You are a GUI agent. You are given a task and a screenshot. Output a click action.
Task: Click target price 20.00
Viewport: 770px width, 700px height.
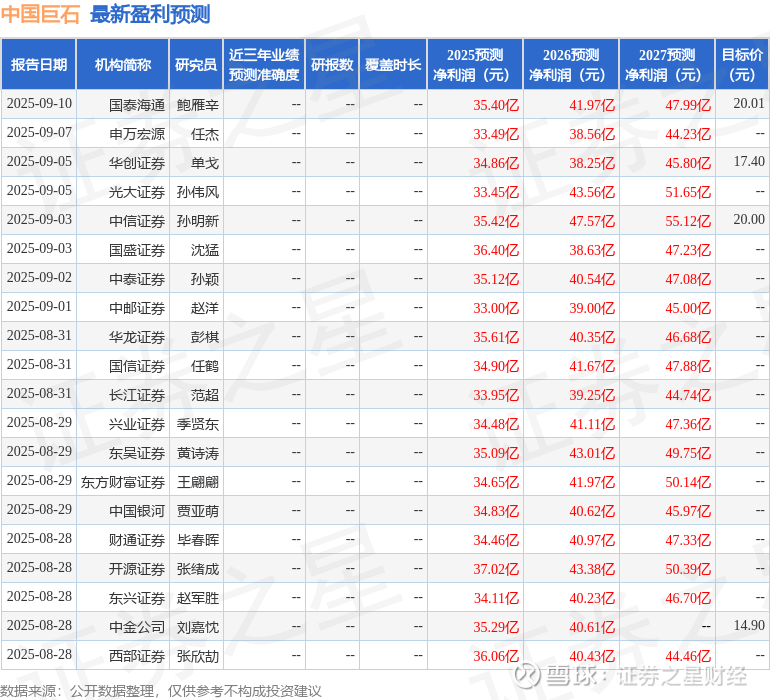click(x=749, y=220)
